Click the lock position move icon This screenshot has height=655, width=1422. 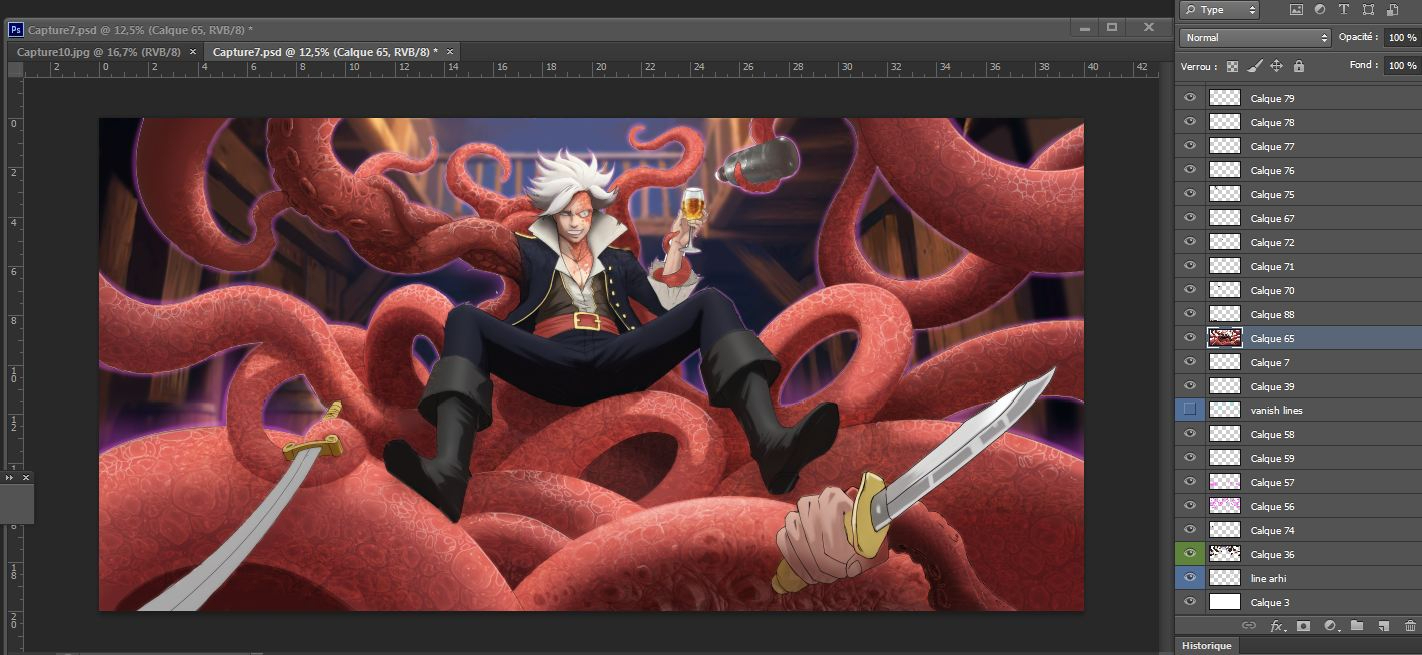click(1276, 66)
